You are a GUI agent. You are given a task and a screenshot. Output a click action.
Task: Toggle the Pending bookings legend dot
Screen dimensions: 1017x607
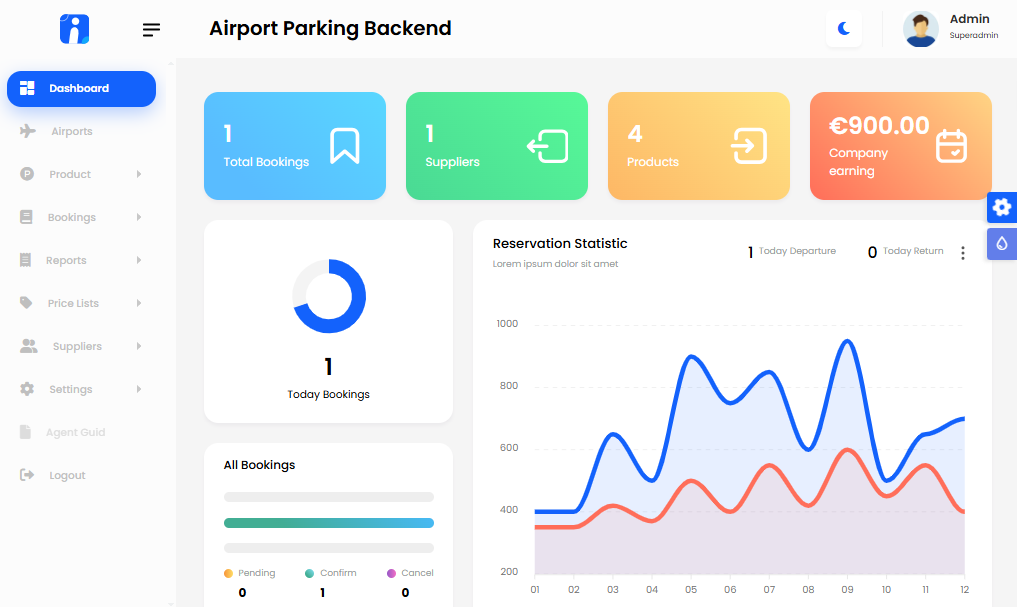pos(229,572)
